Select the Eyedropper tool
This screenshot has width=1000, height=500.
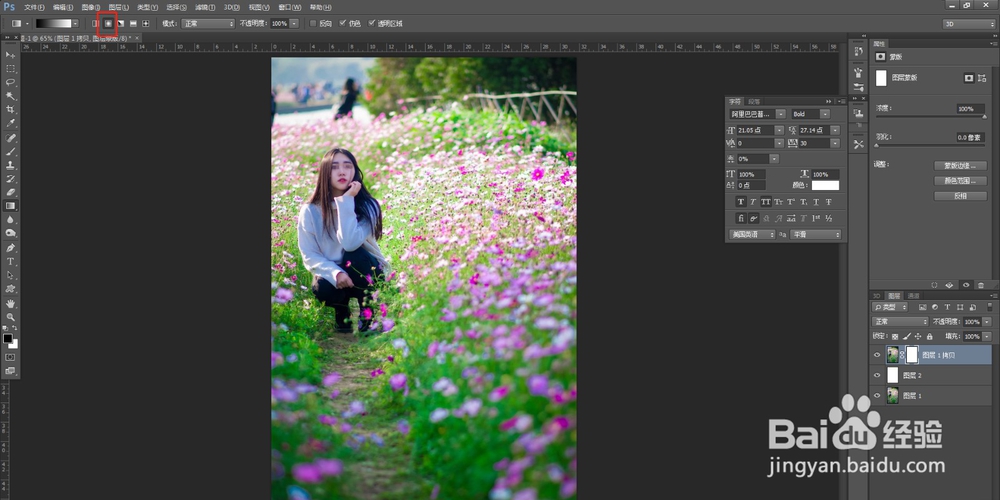[10, 123]
